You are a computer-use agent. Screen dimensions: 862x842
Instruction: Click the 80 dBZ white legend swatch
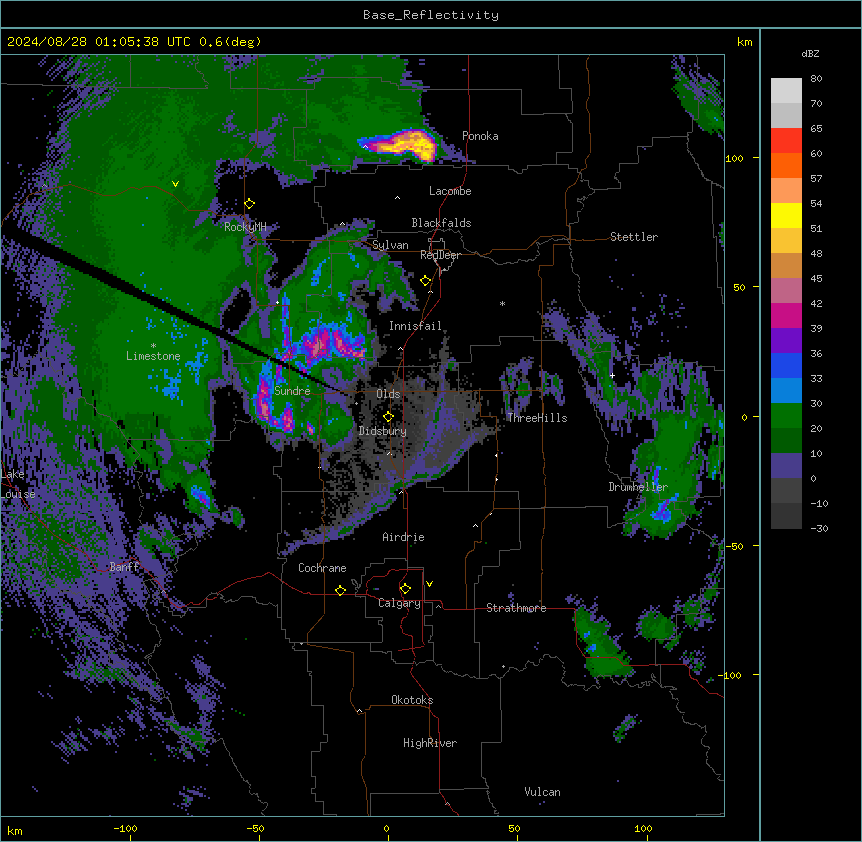786,90
